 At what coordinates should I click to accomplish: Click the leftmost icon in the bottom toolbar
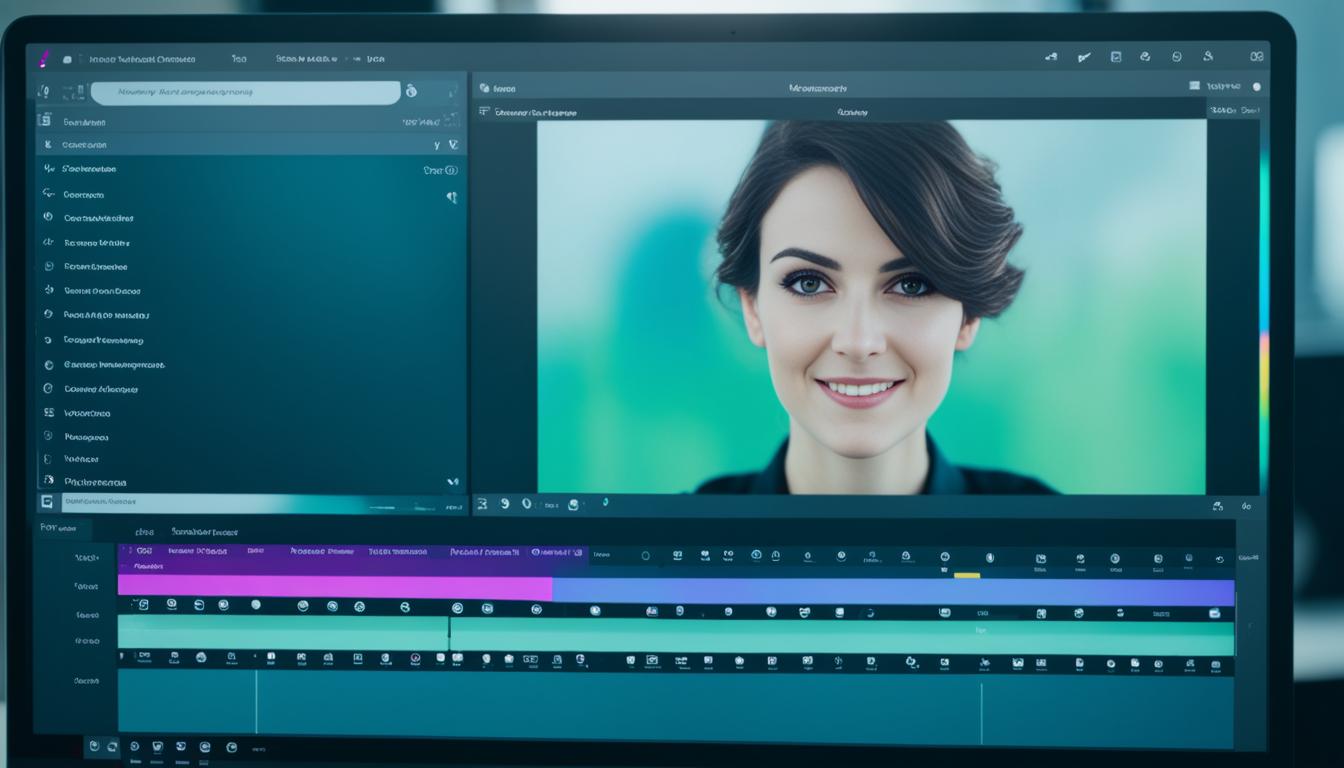(94, 746)
